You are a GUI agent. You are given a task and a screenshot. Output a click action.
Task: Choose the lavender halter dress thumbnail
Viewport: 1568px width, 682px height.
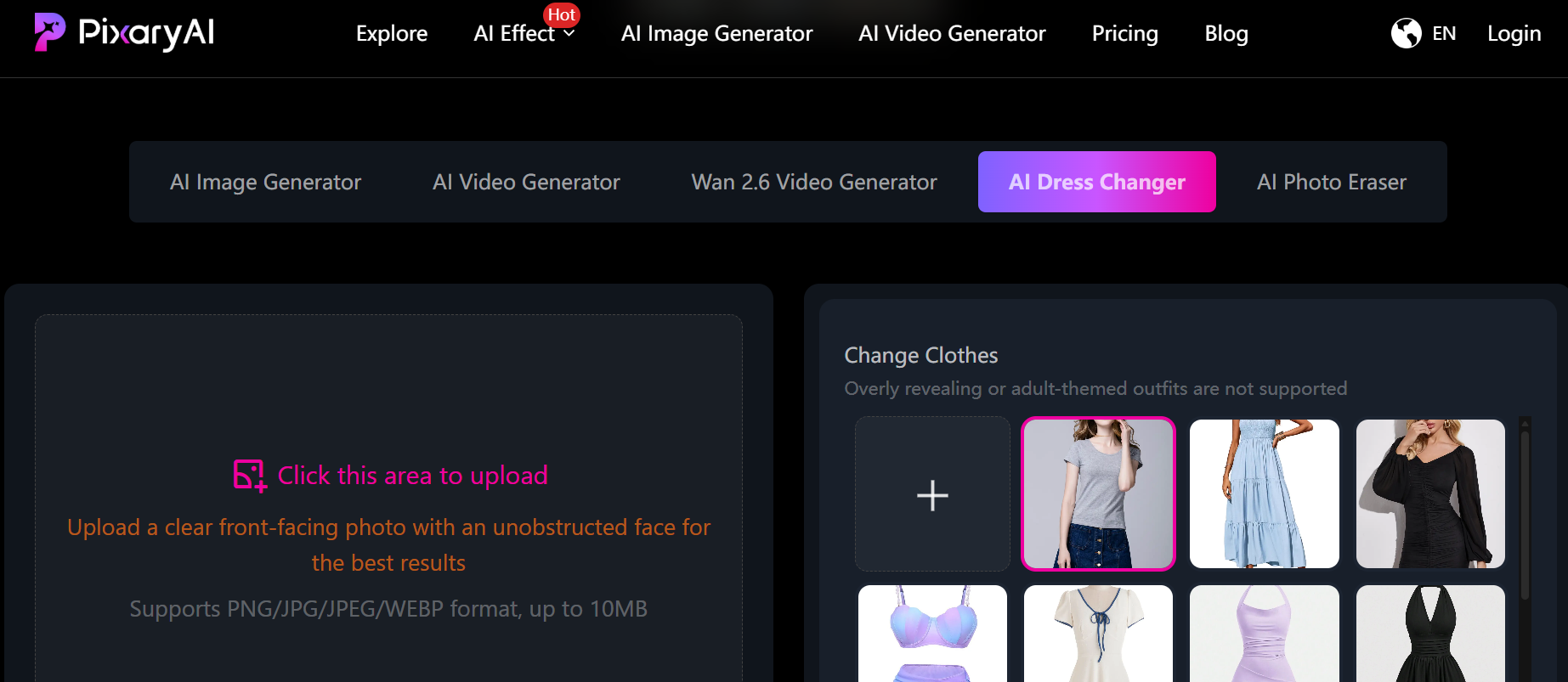tap(1264, 634)
